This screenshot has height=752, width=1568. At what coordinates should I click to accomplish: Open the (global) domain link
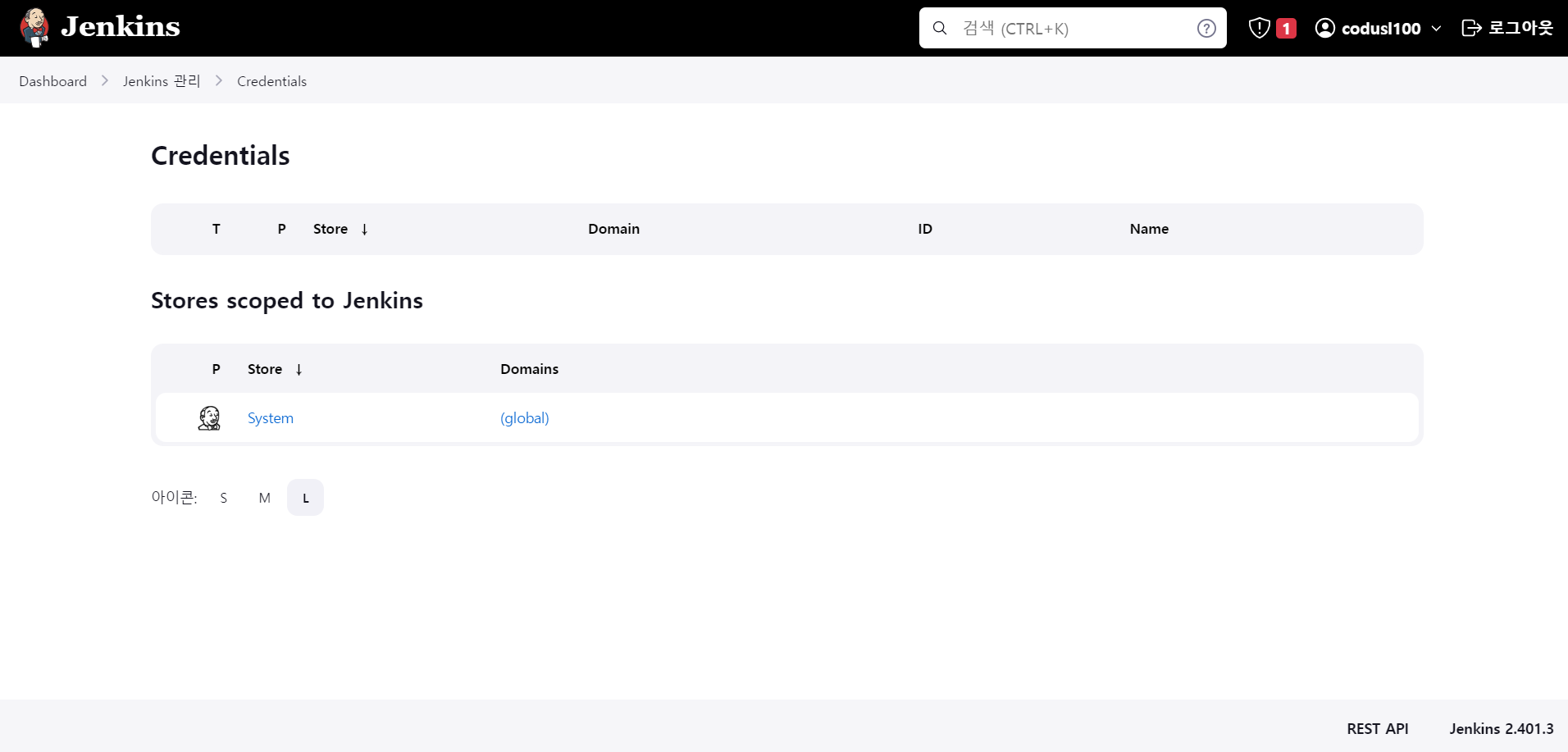pyautogui.click(x=525, y=418)
